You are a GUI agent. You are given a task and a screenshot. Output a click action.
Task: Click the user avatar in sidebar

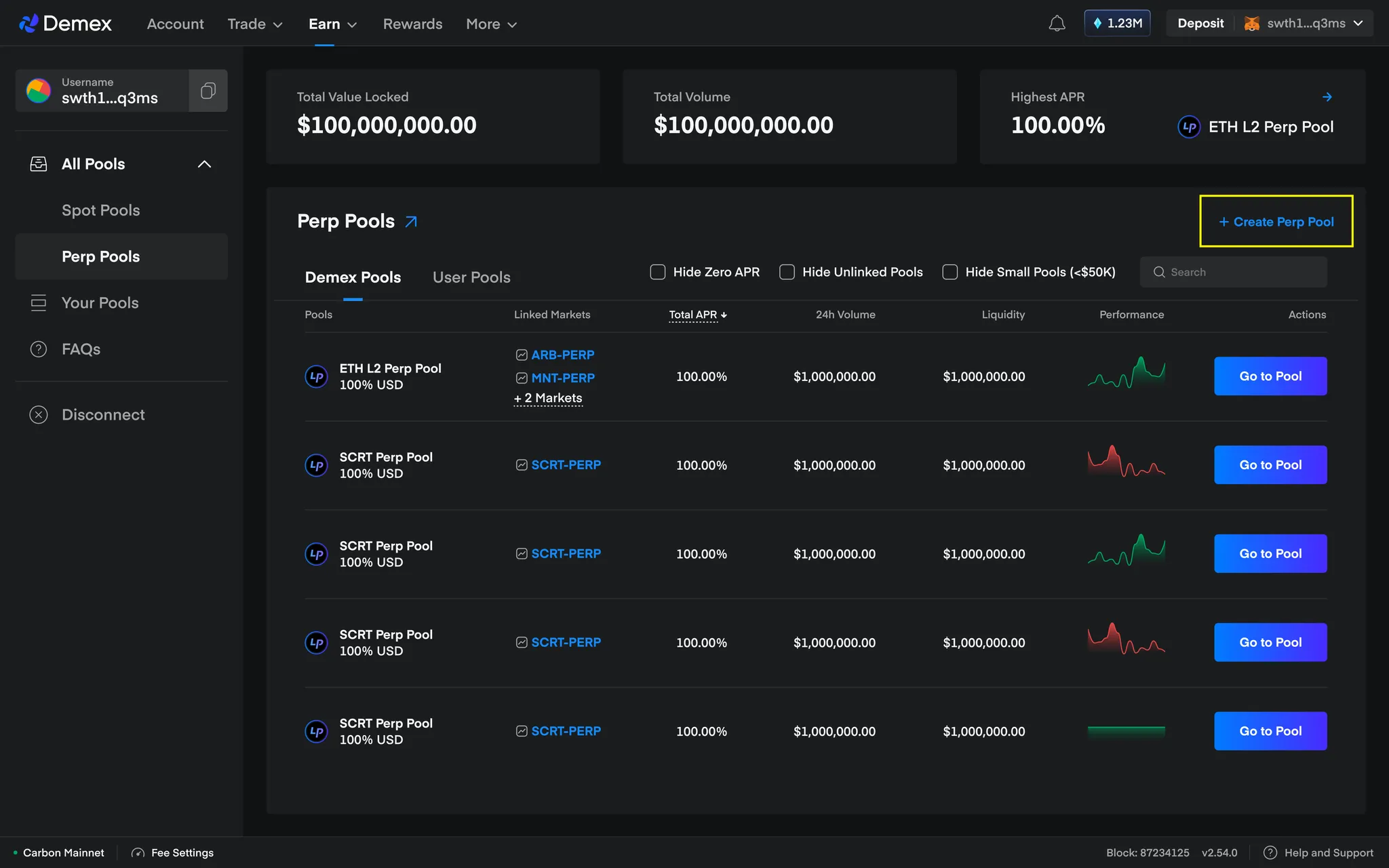click(x=39, y=91)
